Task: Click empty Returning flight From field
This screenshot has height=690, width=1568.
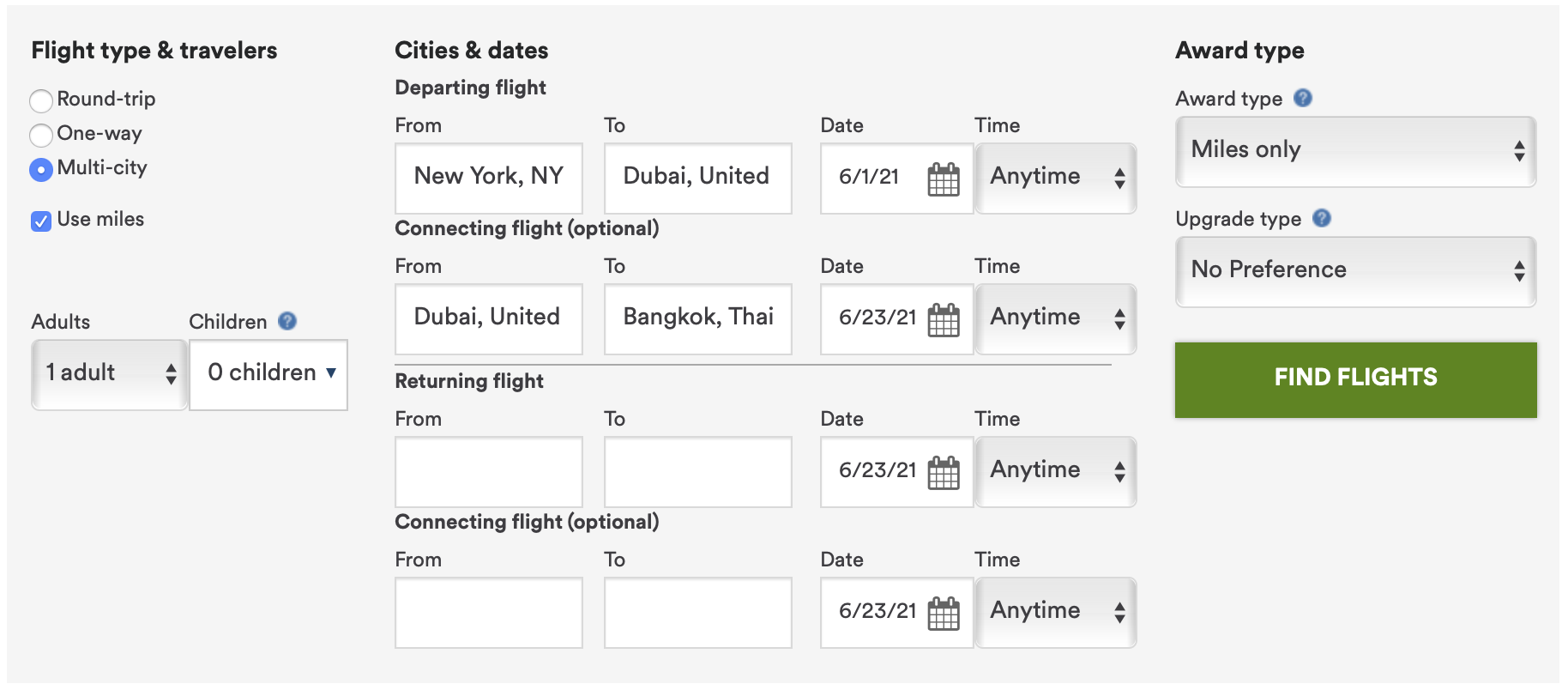Action: click(x=489, y=472)
